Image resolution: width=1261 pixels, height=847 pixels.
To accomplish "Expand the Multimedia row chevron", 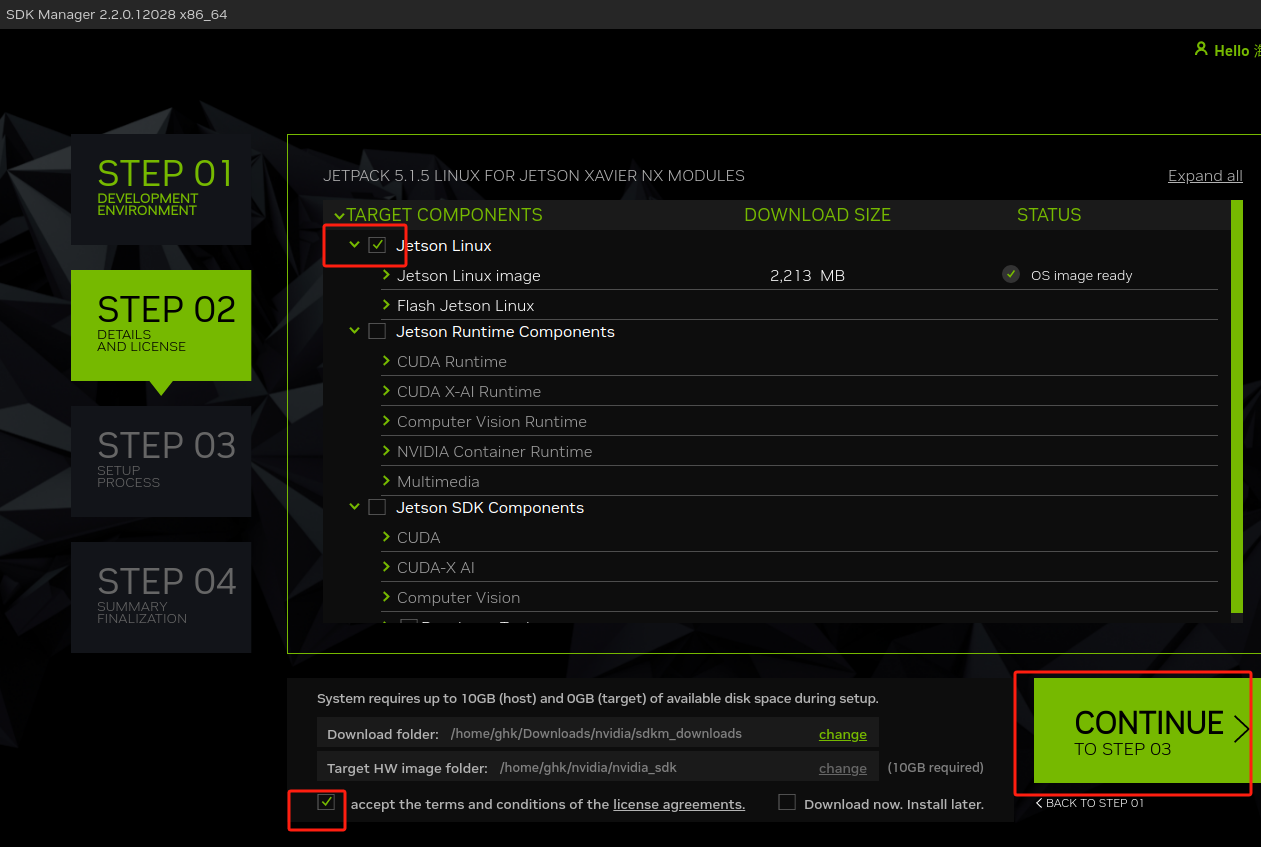I will (x=387, y=480).
